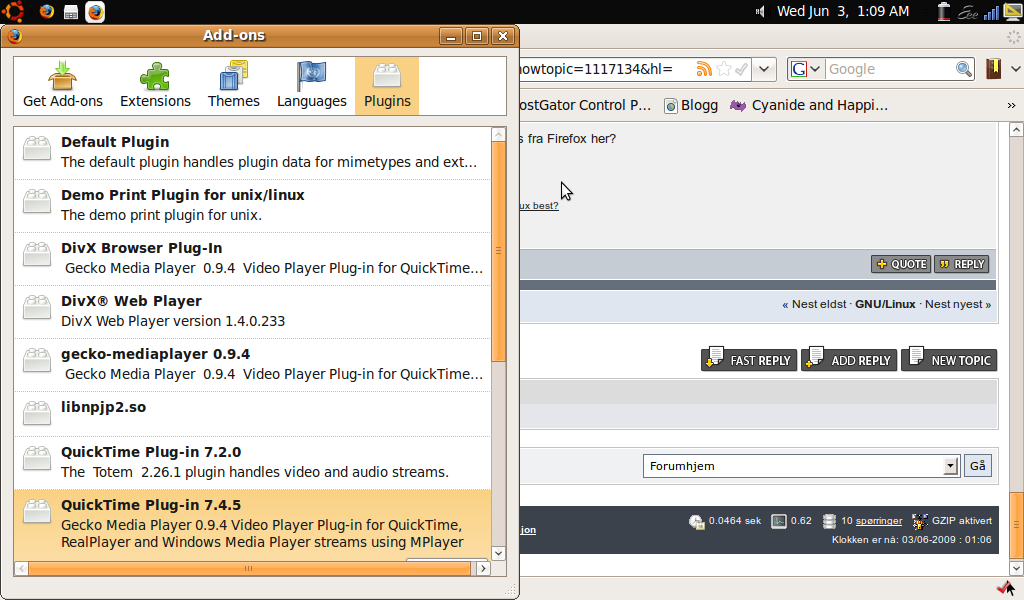This screenshot has height=600, width=1024.
Task: Click the plugin list scroll-up arrow
Action: [x=498, y=134]
